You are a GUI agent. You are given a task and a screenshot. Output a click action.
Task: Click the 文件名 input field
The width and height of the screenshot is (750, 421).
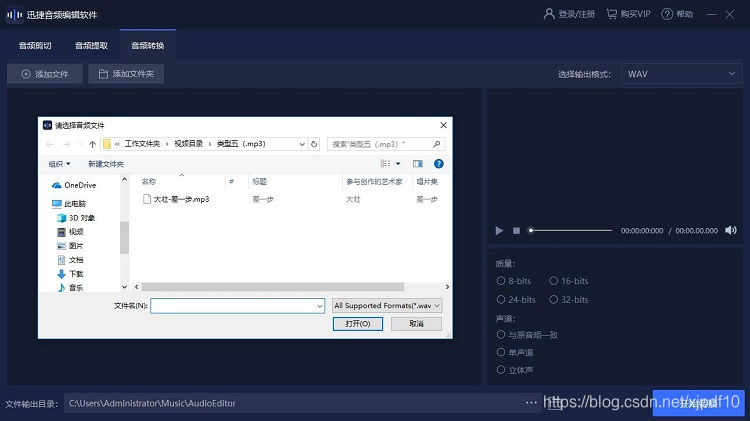point(237,306)
